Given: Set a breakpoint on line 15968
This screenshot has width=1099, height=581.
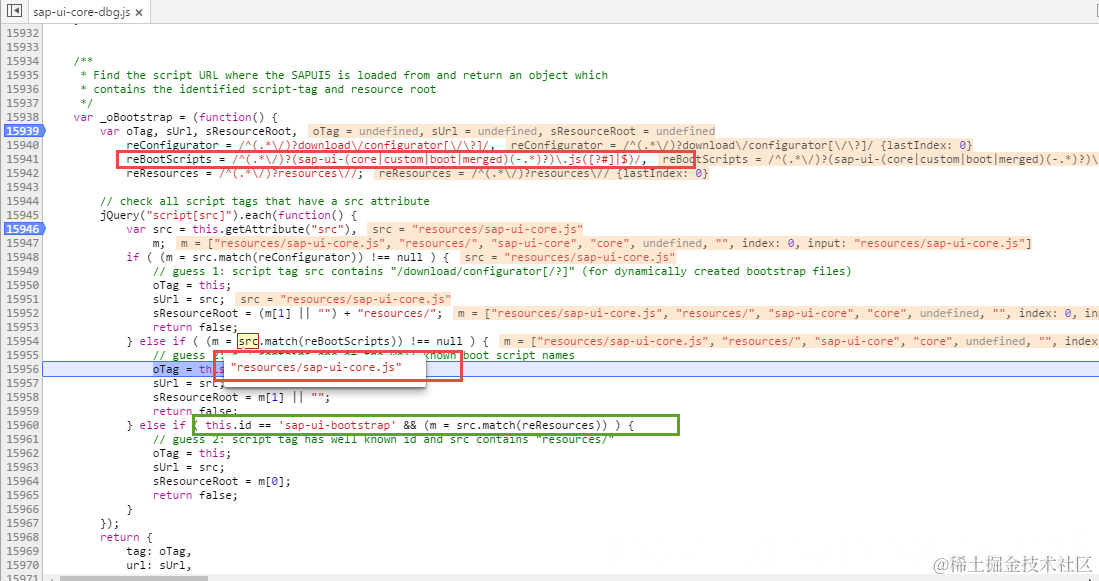Looking at the screenshot, I should 22,538.
